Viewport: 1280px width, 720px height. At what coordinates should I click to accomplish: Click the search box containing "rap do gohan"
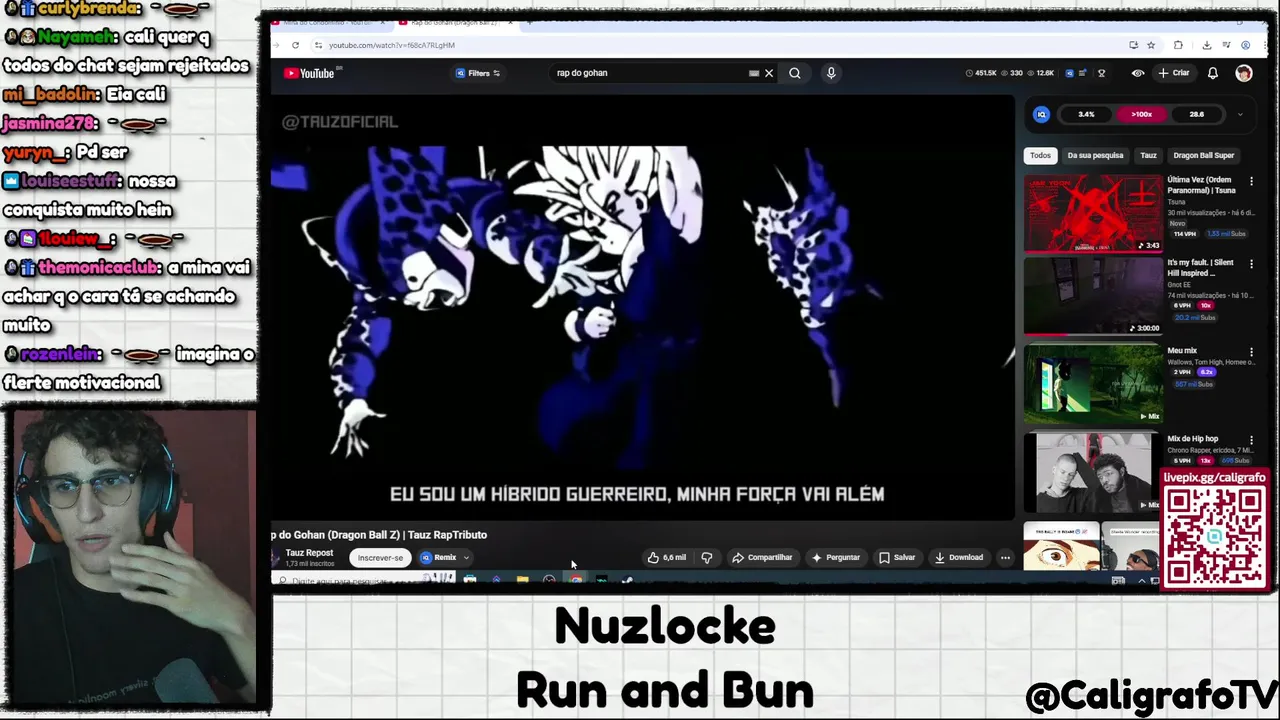coord(650,73)
